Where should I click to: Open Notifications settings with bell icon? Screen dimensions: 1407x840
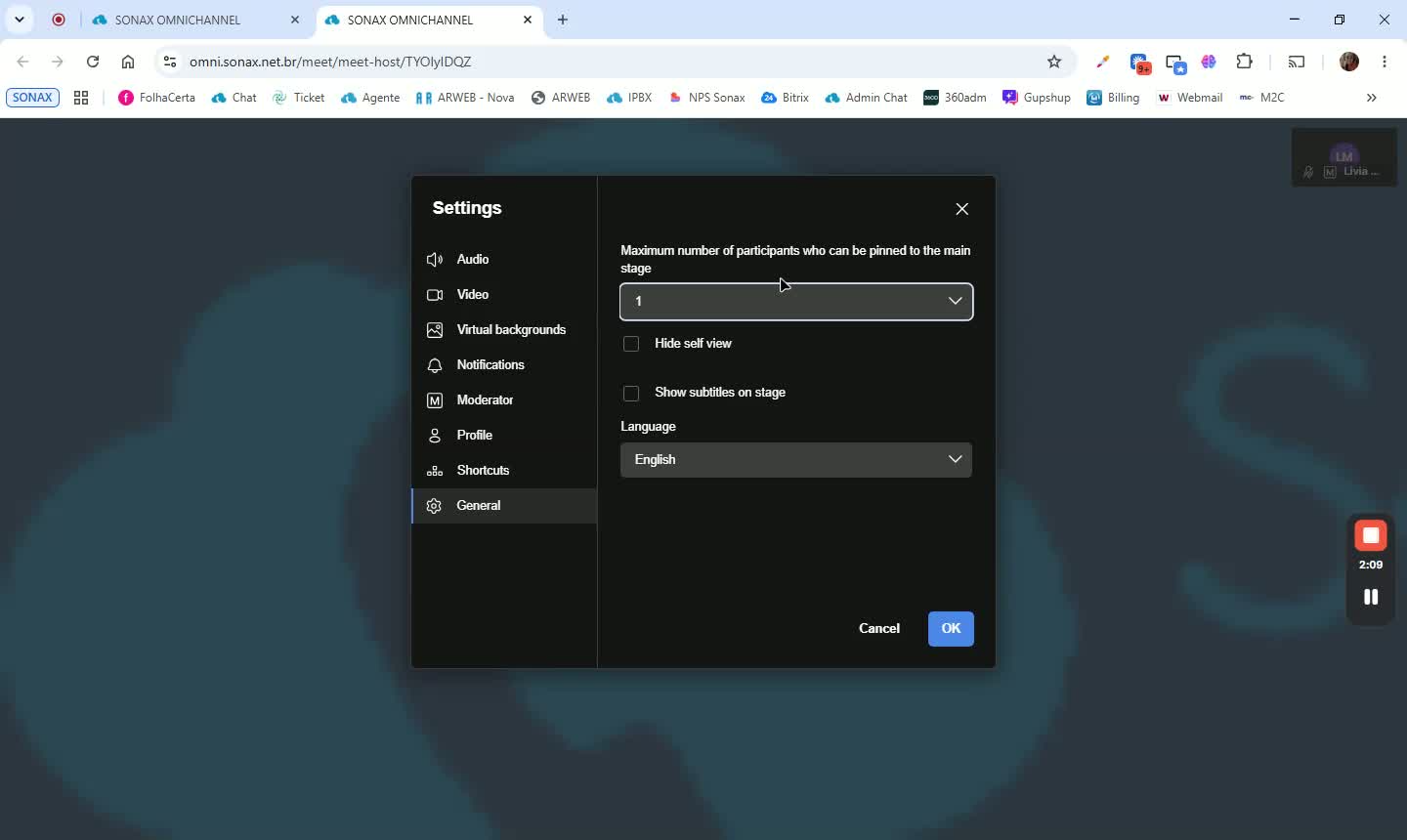(504, 364)
